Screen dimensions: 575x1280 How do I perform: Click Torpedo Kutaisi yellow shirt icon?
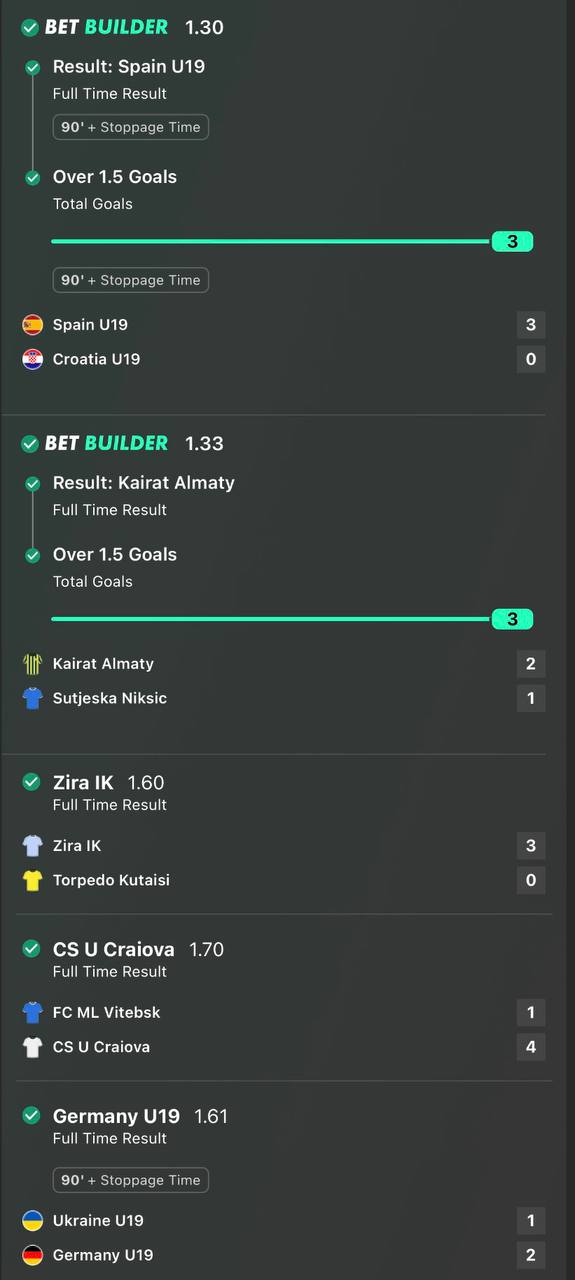33,880
